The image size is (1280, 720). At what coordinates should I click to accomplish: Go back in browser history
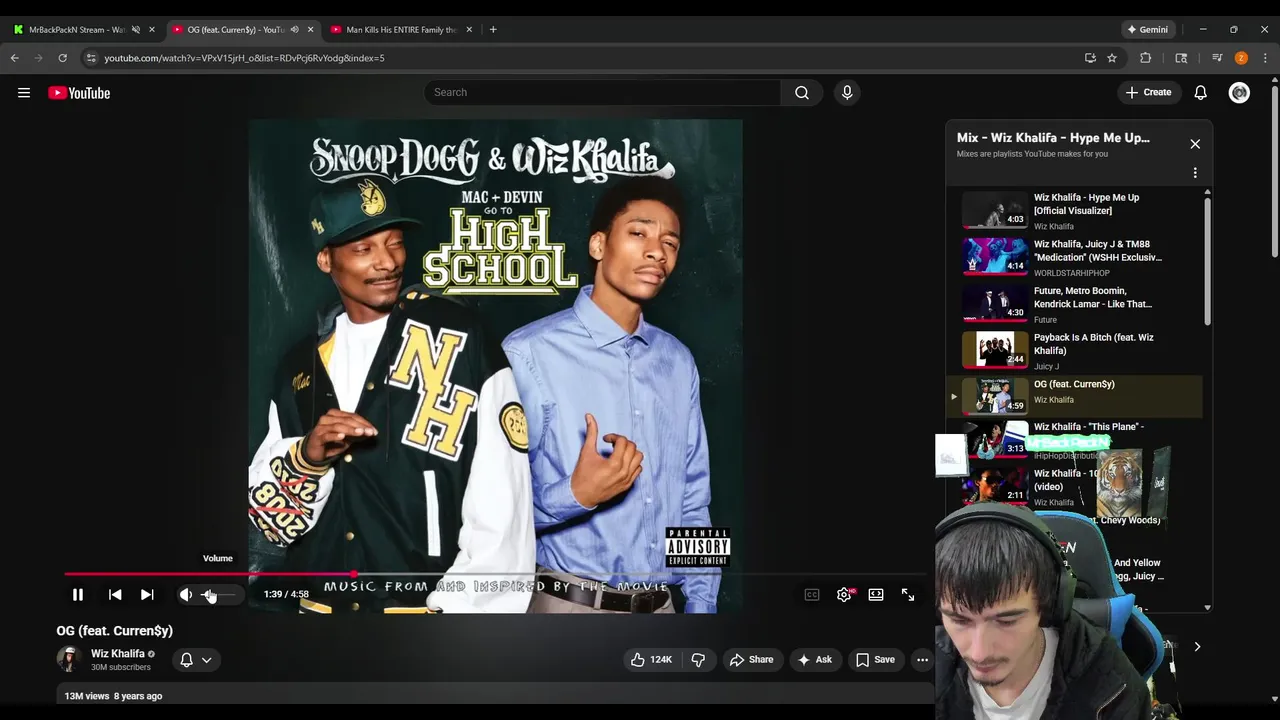(15, 58)
